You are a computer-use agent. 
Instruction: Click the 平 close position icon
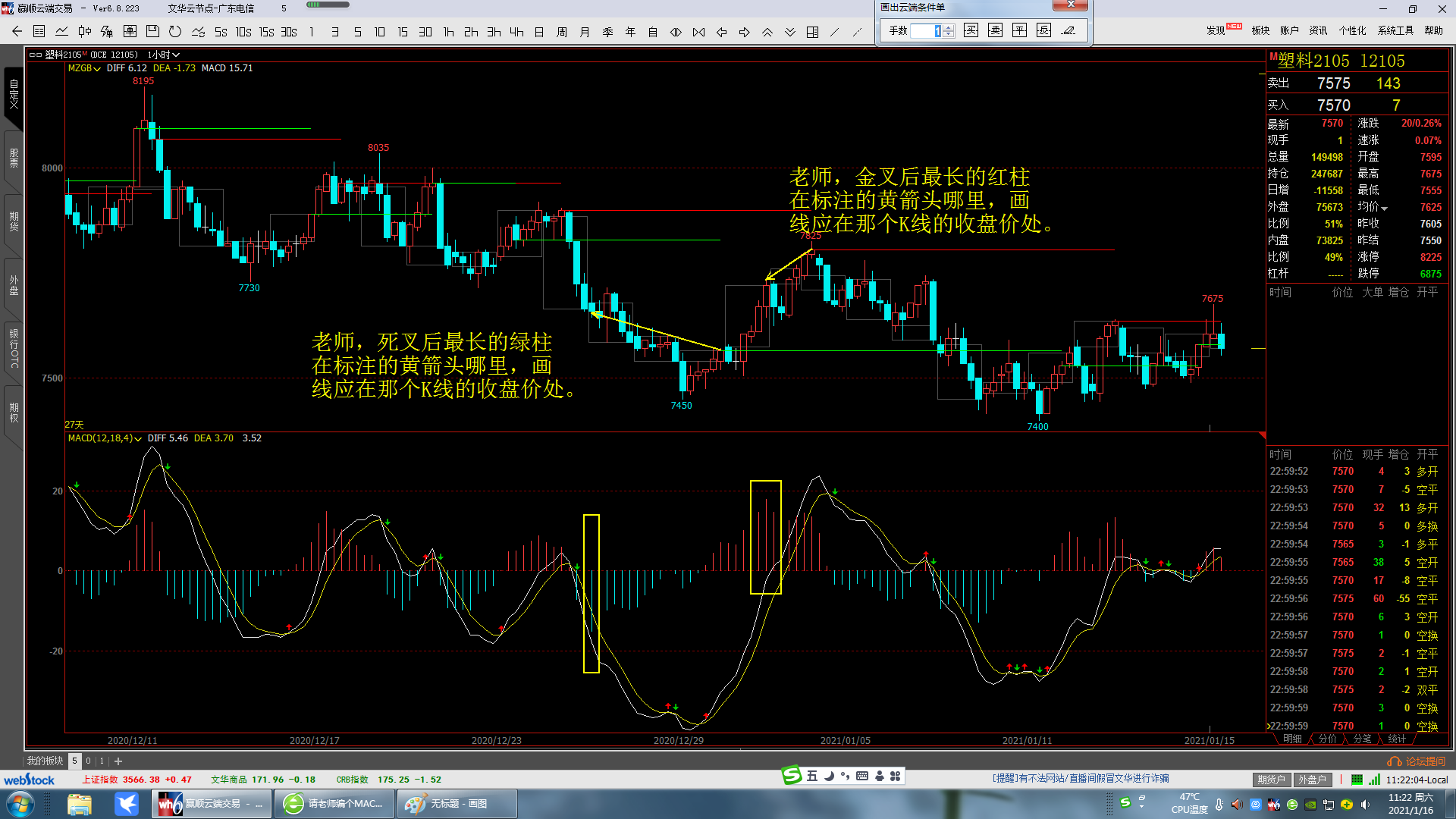(1019, 30)
